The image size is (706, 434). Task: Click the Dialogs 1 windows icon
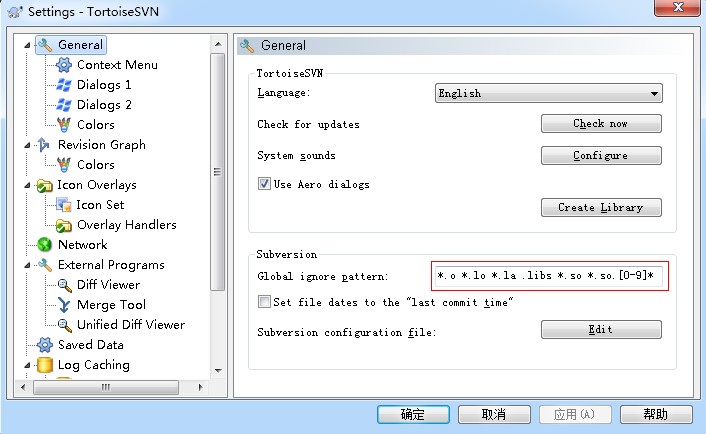64,85
